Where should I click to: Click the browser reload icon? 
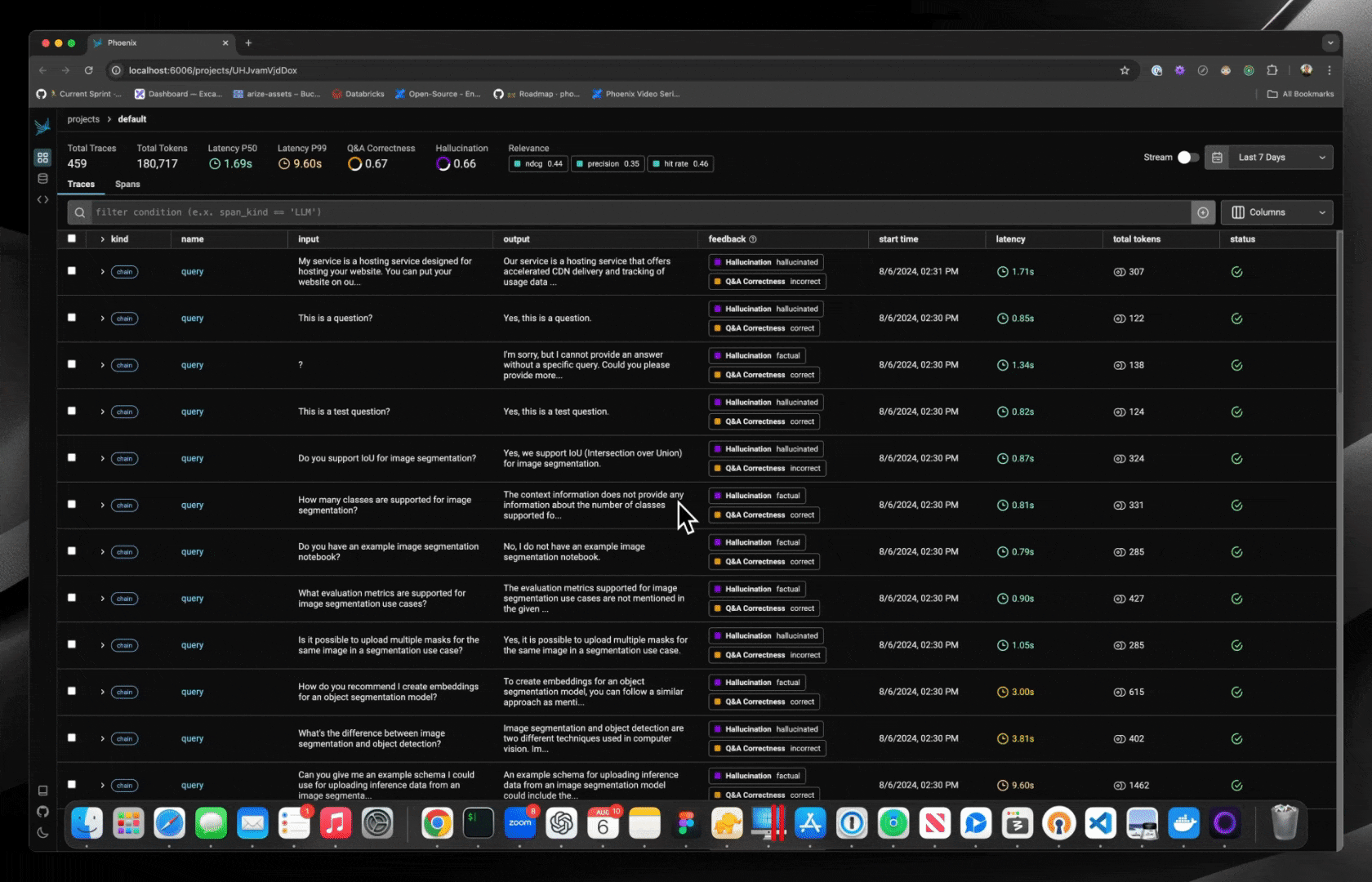(88, 70)
